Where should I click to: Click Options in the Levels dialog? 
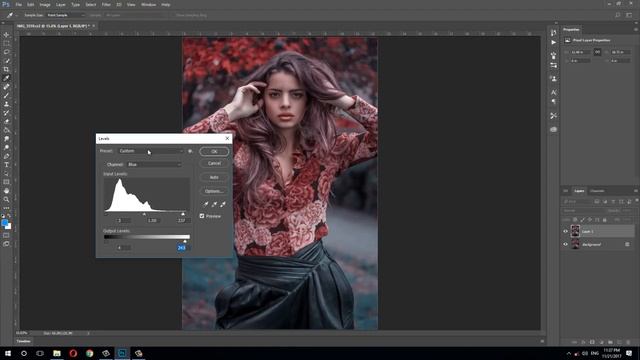(214, 191)
